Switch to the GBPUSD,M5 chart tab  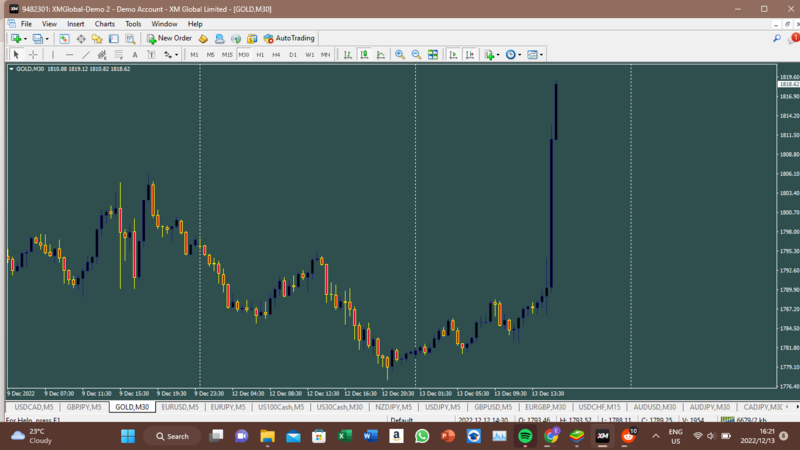point(493,407)
